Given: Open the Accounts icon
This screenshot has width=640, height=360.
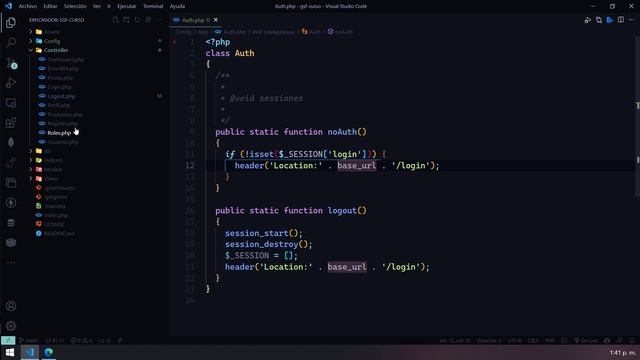Looking at the screenshot, I should tap(11, 306).
